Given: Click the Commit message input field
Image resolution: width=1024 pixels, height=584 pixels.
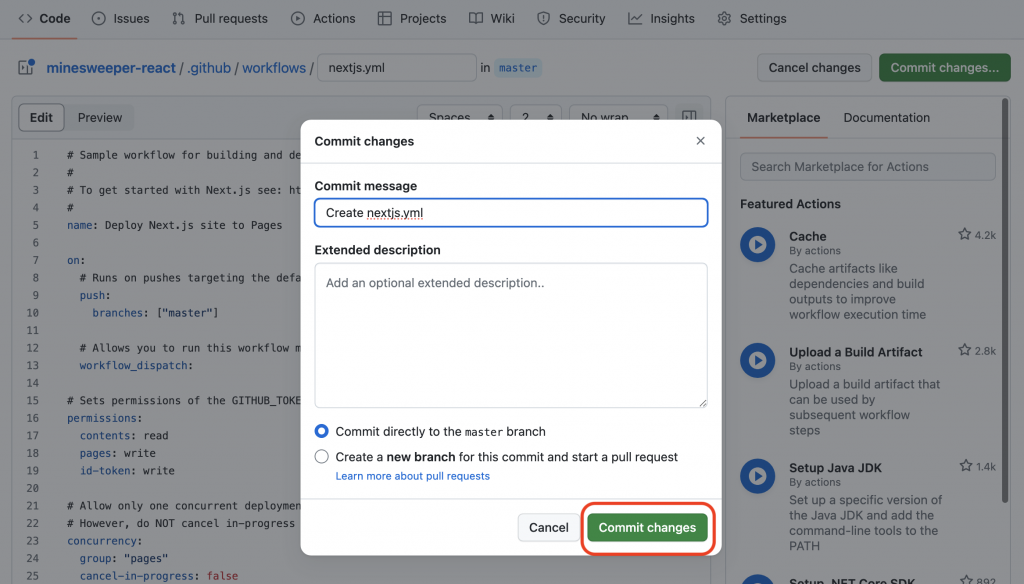Looking at the screenshot, I should coord(510,213).
